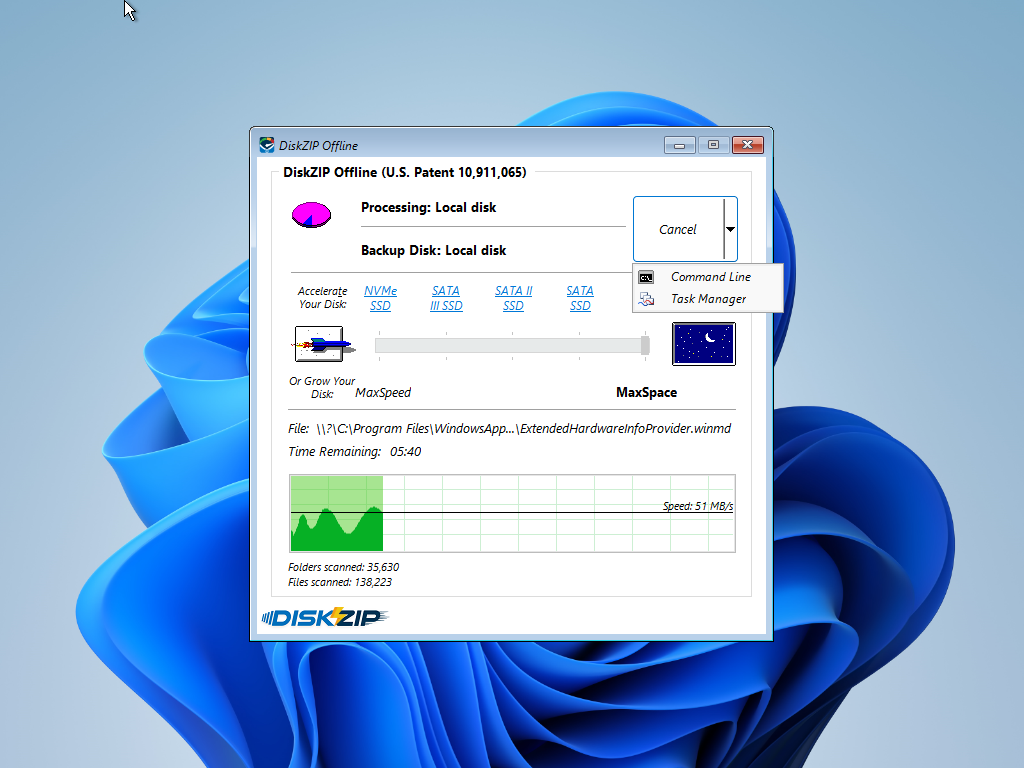Viewport: 1024px width, 768px height.
Task: Click Backup Disk: Local disk text
Action: 434,250
